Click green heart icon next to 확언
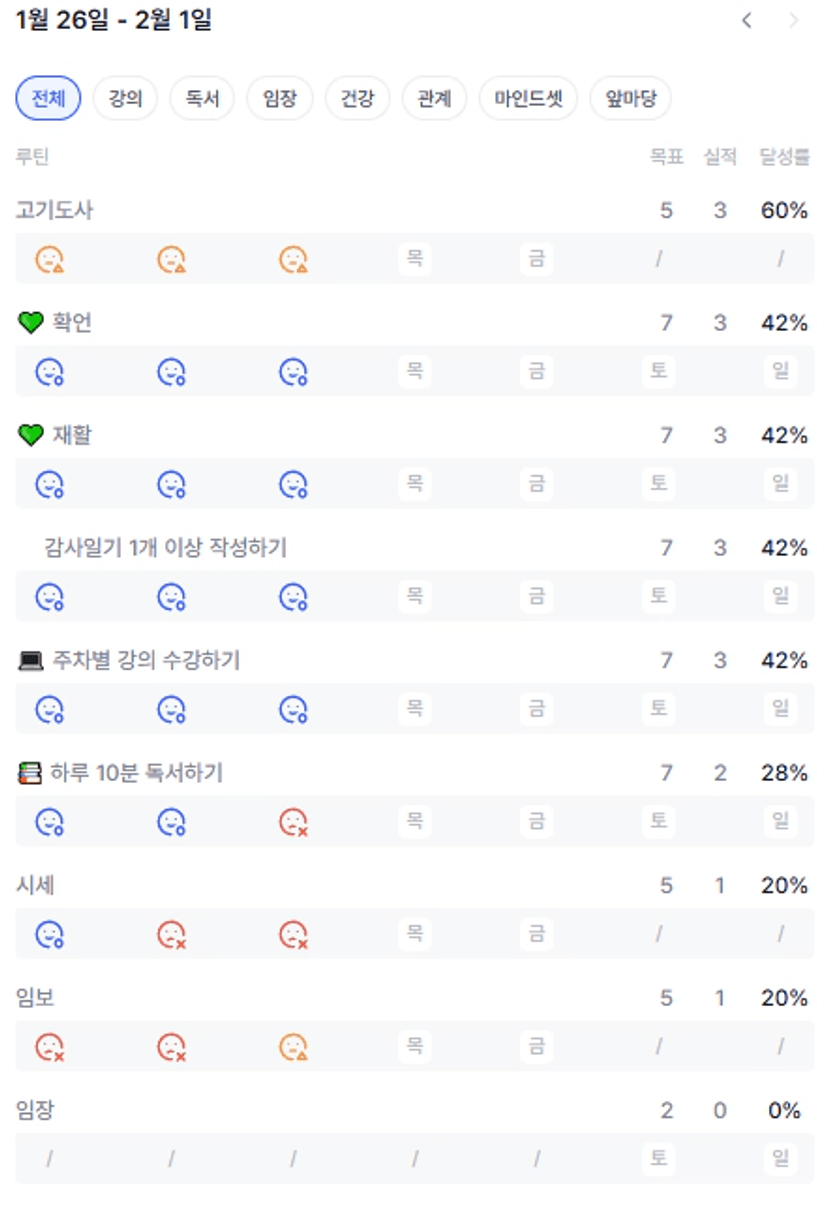 31,323
